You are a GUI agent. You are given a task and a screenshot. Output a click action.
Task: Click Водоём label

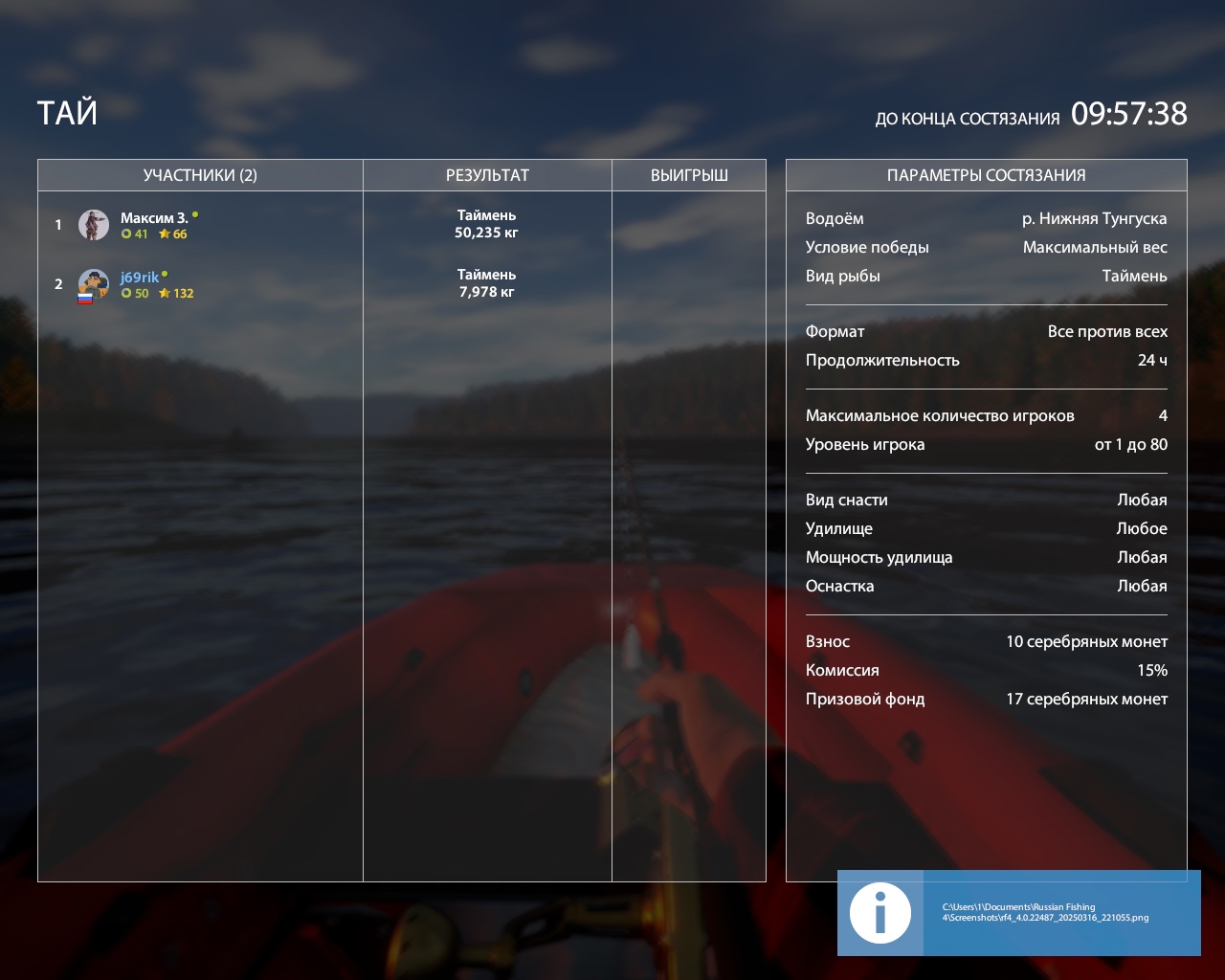coord(835,218)
